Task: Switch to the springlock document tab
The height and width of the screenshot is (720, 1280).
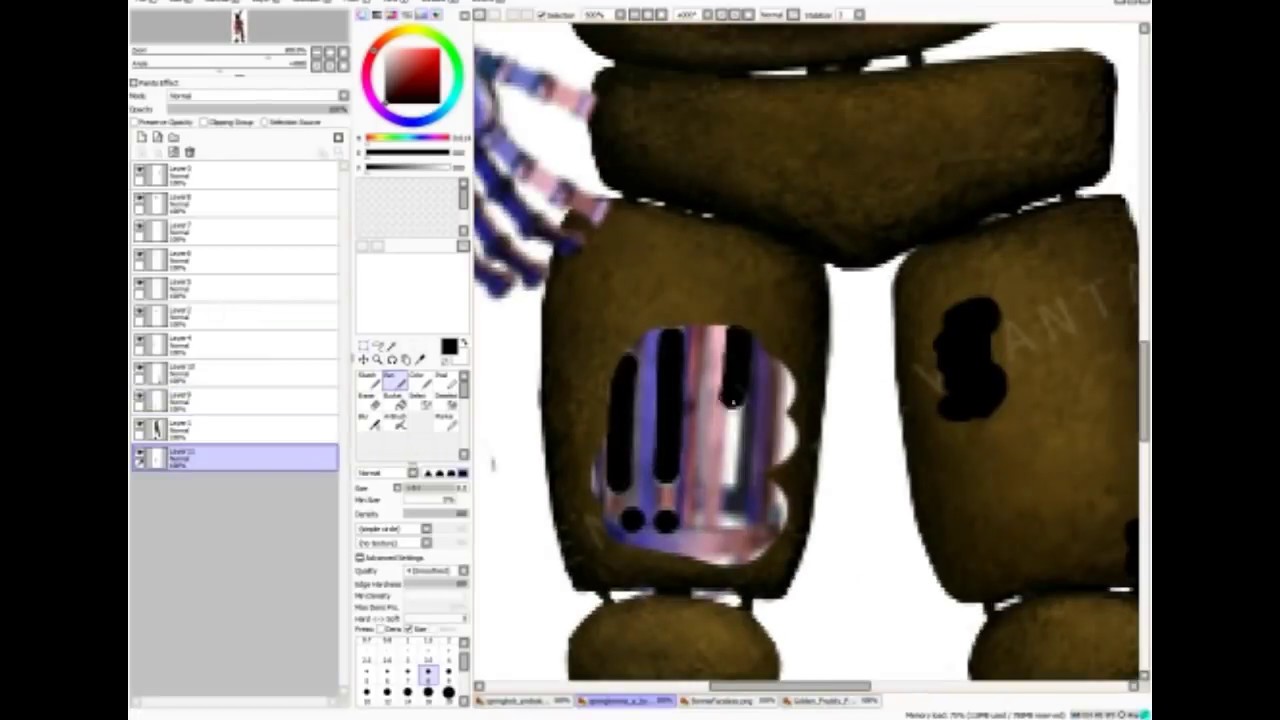Action: pyautogui.click(x=522, y=701)
